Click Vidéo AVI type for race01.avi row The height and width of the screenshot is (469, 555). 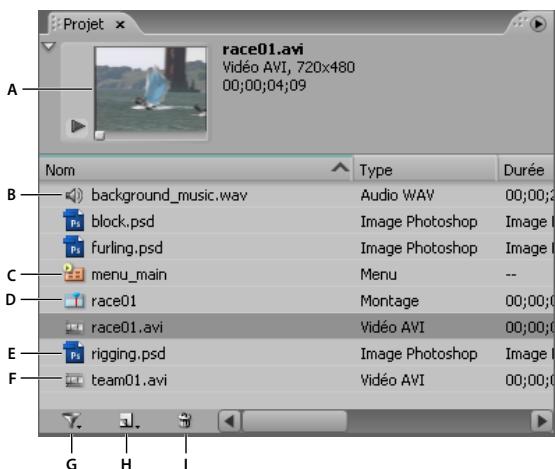[392, 327]
